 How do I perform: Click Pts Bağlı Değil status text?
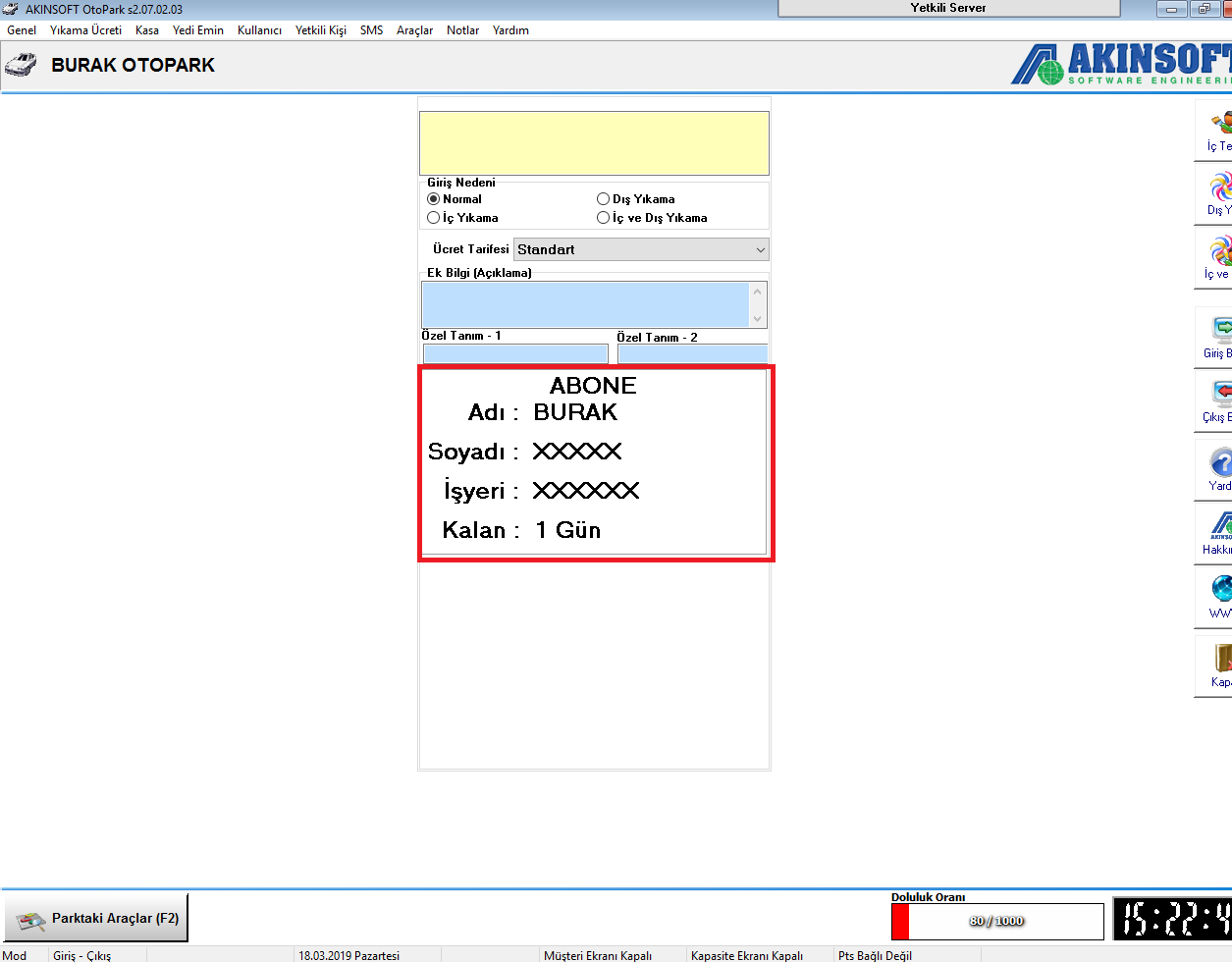[875, 955]
